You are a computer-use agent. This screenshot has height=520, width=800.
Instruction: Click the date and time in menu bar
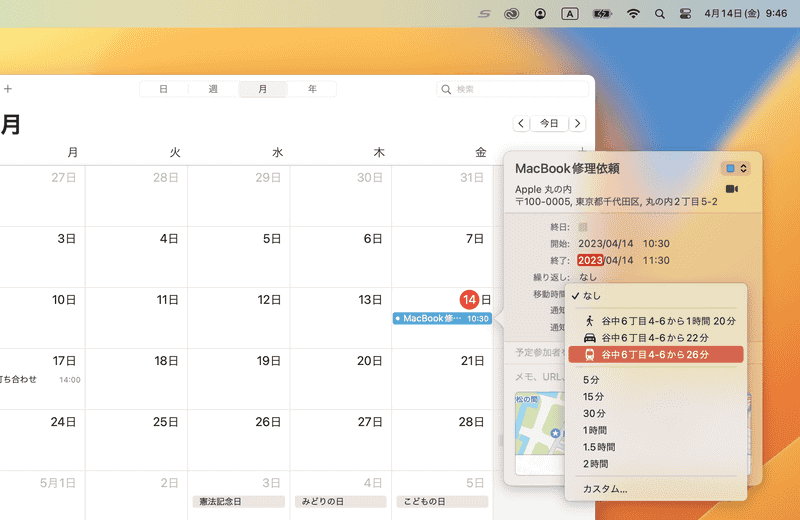click(x=746, y=14)
